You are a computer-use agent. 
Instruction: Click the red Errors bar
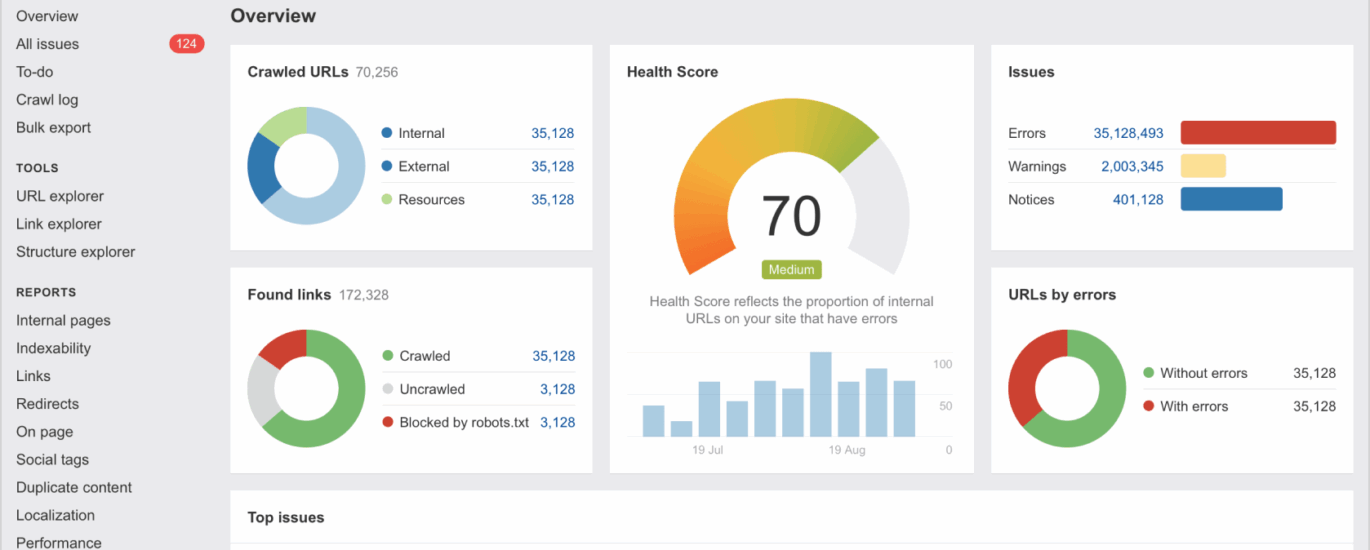(x=1258, y=133)
